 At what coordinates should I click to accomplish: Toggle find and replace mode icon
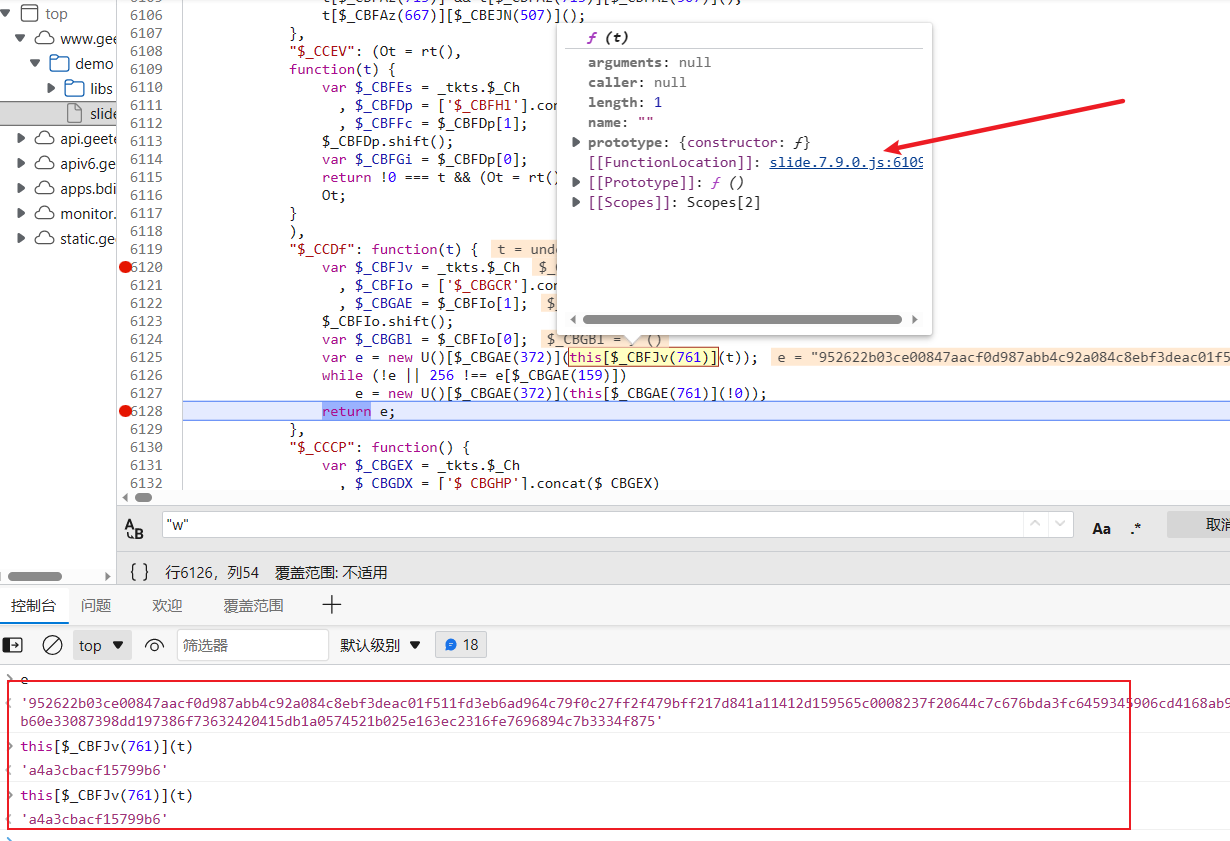point(134,528)
